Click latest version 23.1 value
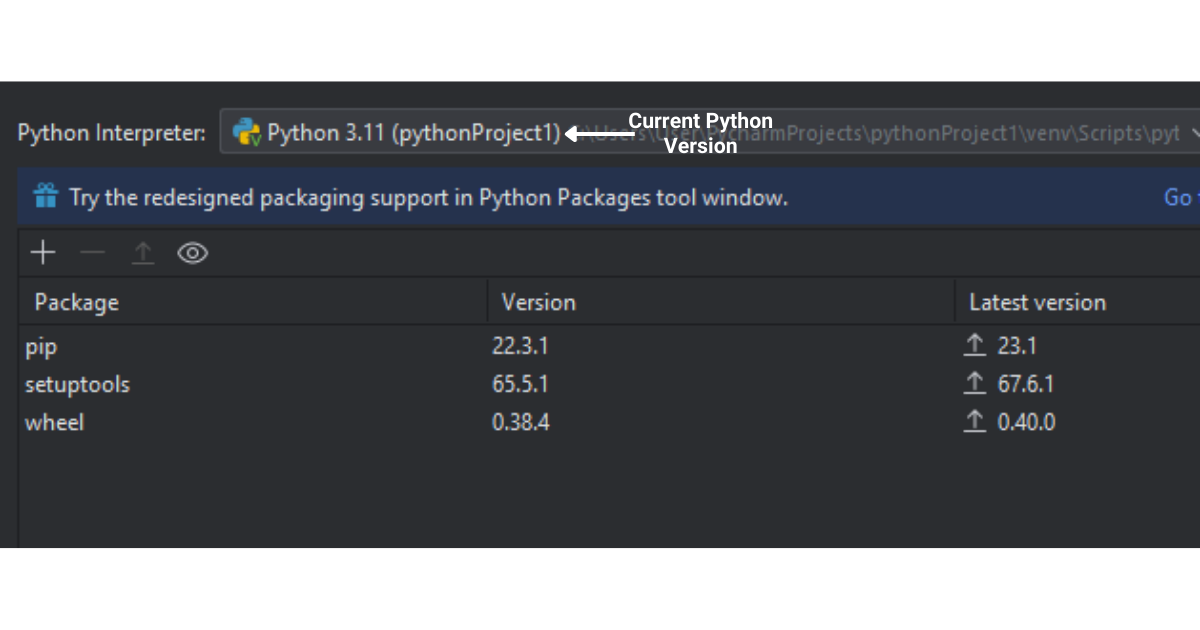The width and height of the screenshot is (1200, 630). point(1017,346)
